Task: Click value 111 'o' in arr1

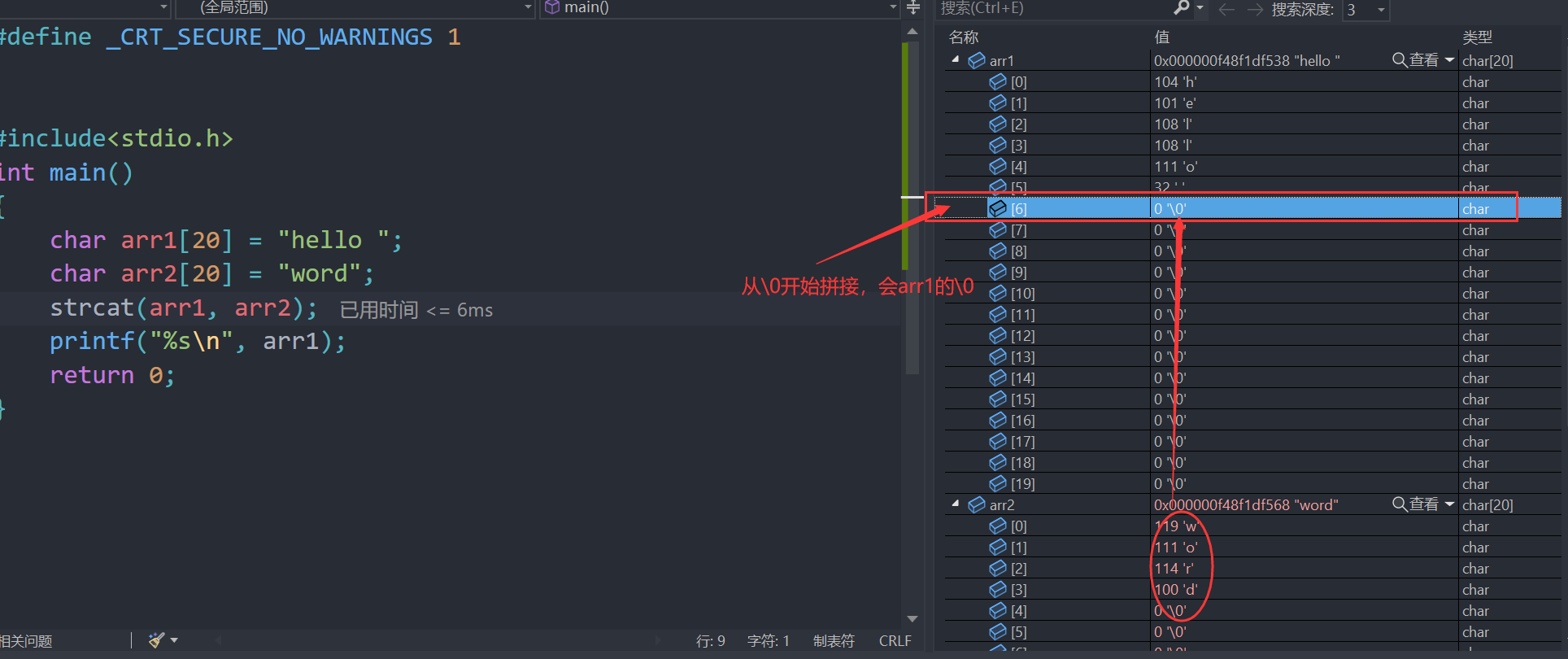Action: 1175,166
